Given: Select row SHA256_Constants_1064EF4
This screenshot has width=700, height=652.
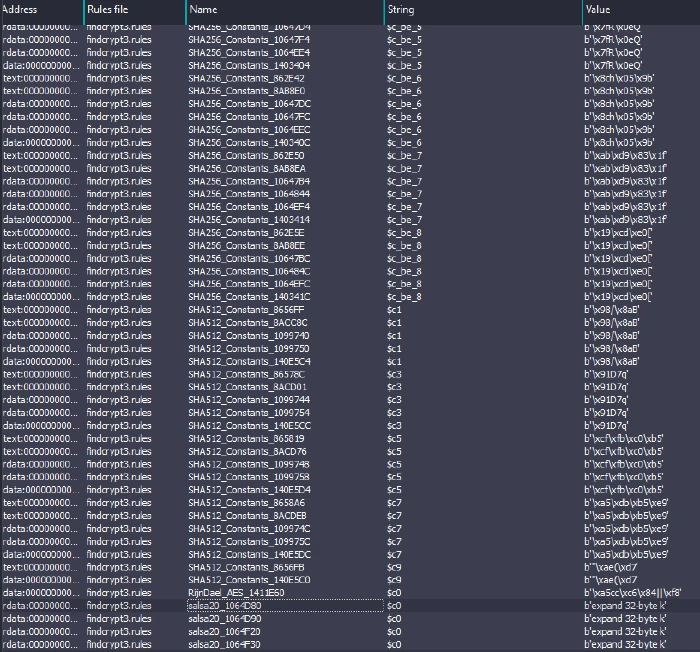Looking at the screenshot, I should [350, 207].
